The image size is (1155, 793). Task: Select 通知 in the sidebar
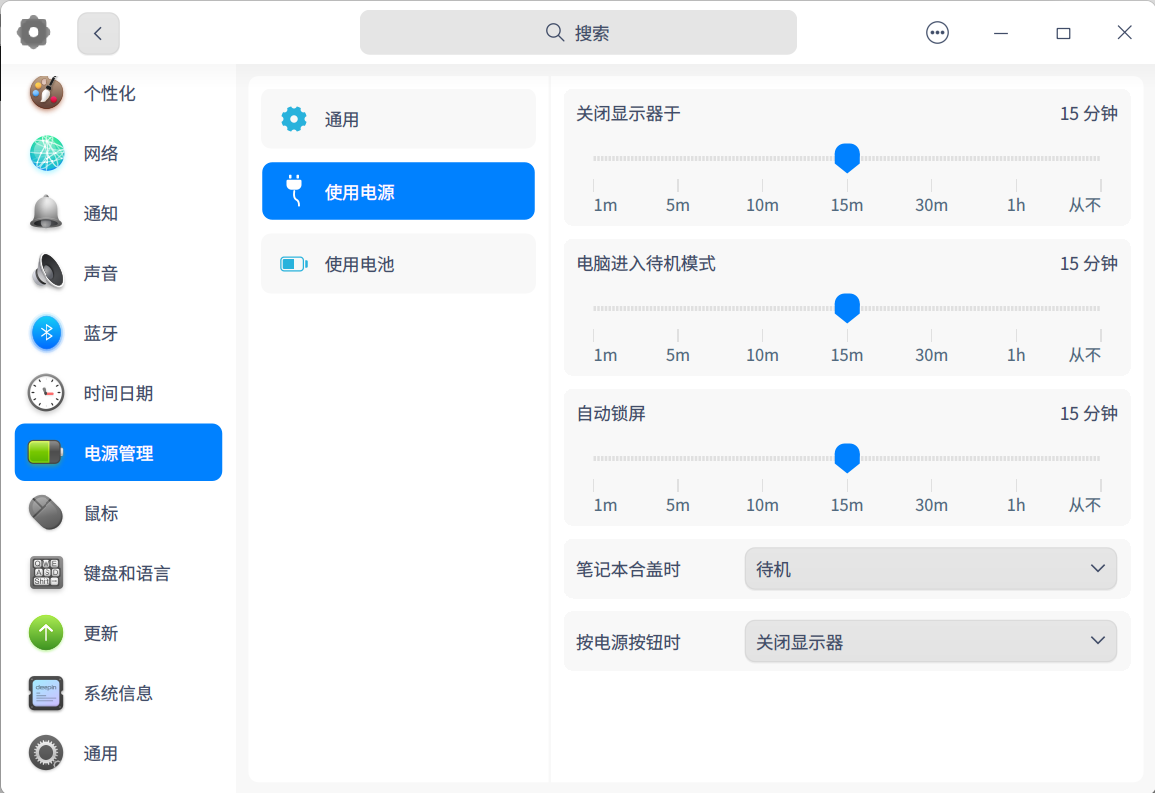pos(119,213)
